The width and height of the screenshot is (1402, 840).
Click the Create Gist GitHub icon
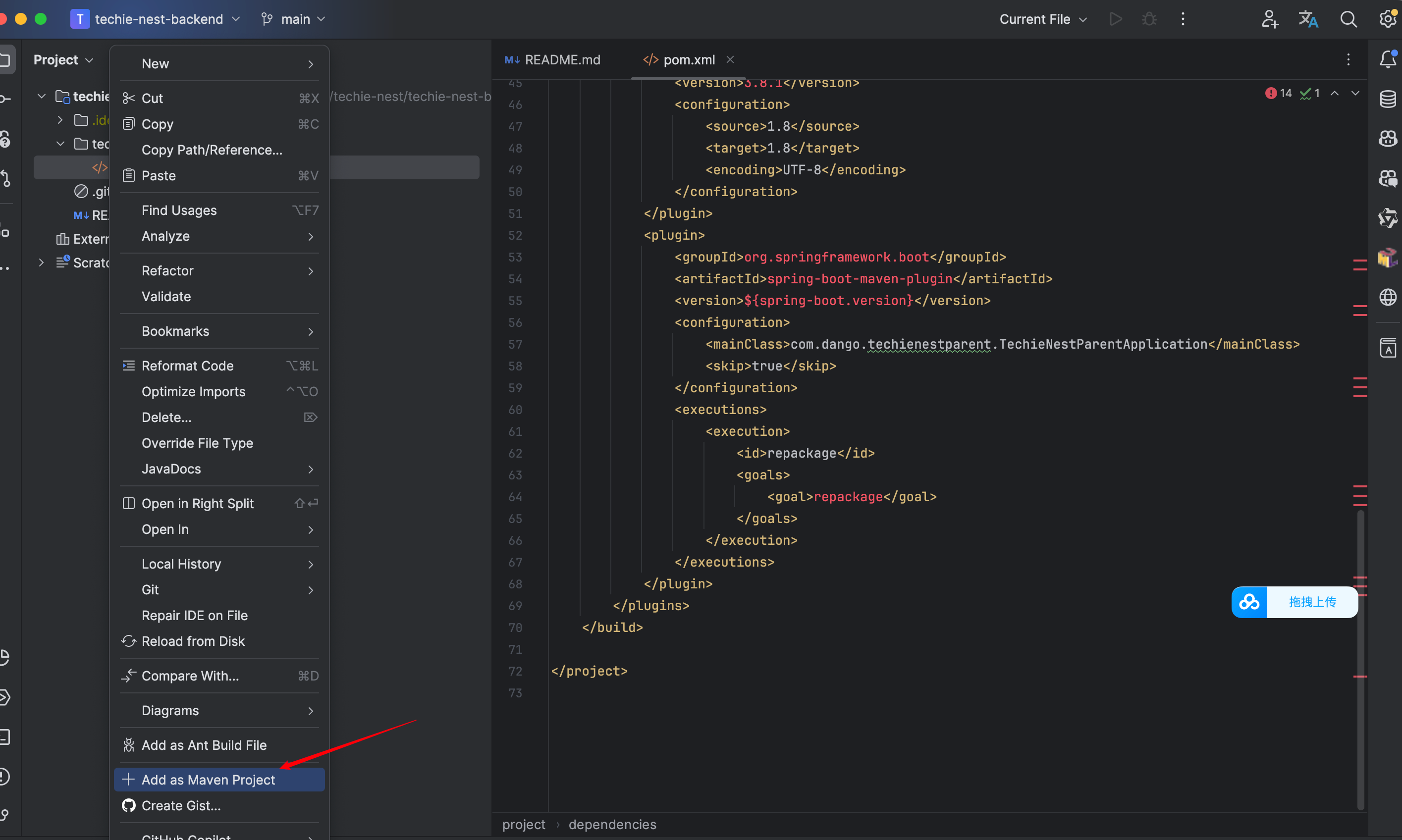128,805
